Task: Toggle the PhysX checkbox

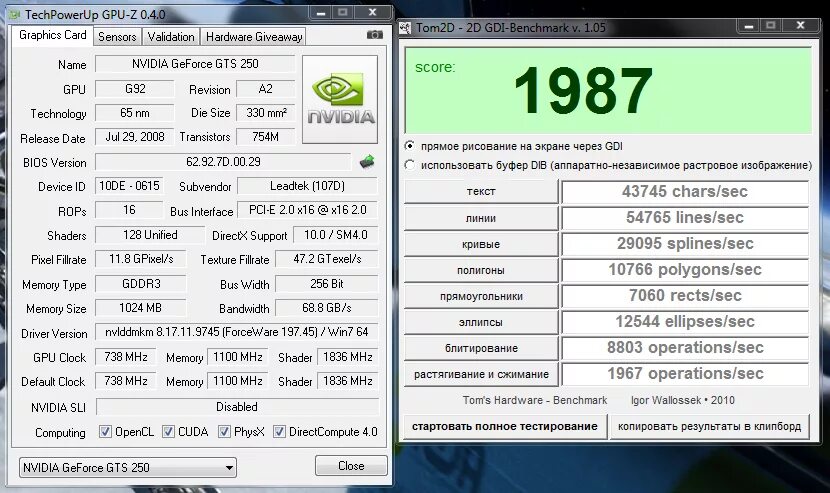Action: (224, 432)
